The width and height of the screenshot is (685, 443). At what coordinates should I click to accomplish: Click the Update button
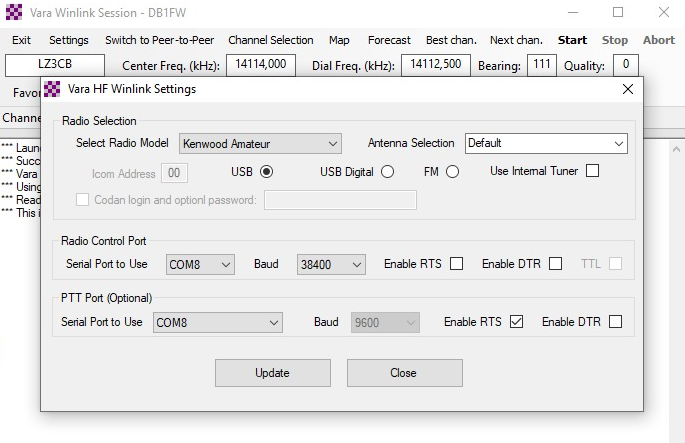pyautogui.click(x=272, y=373)
